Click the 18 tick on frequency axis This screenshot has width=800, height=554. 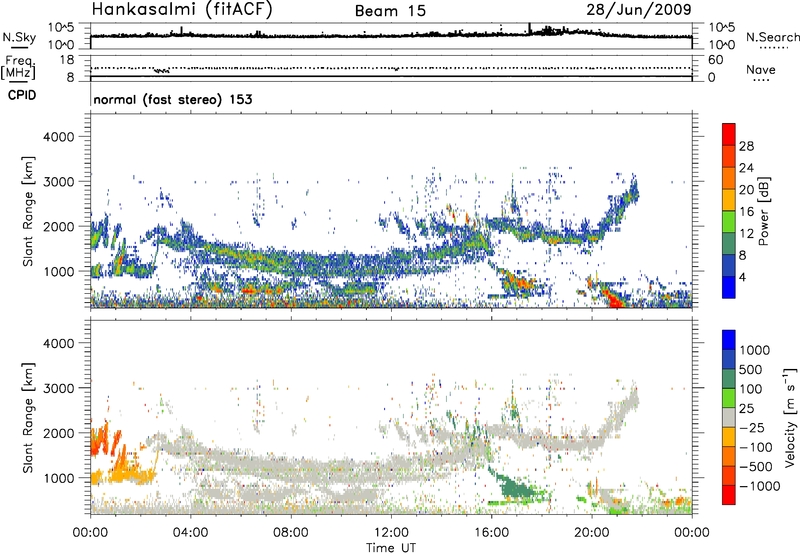[x=67, y=60]
